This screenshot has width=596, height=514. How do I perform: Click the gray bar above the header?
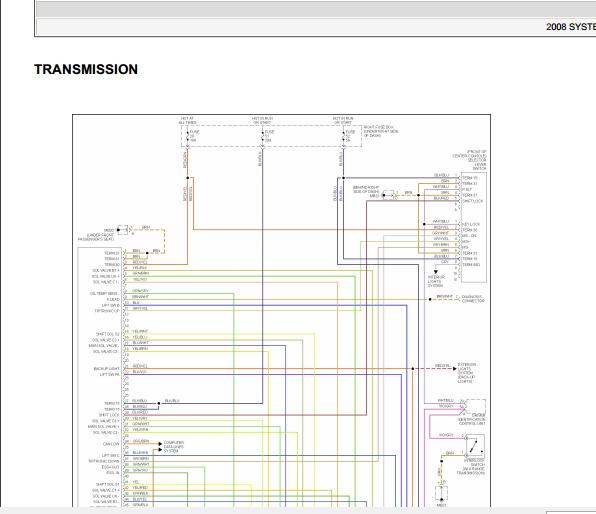click(x=316, y=9)
